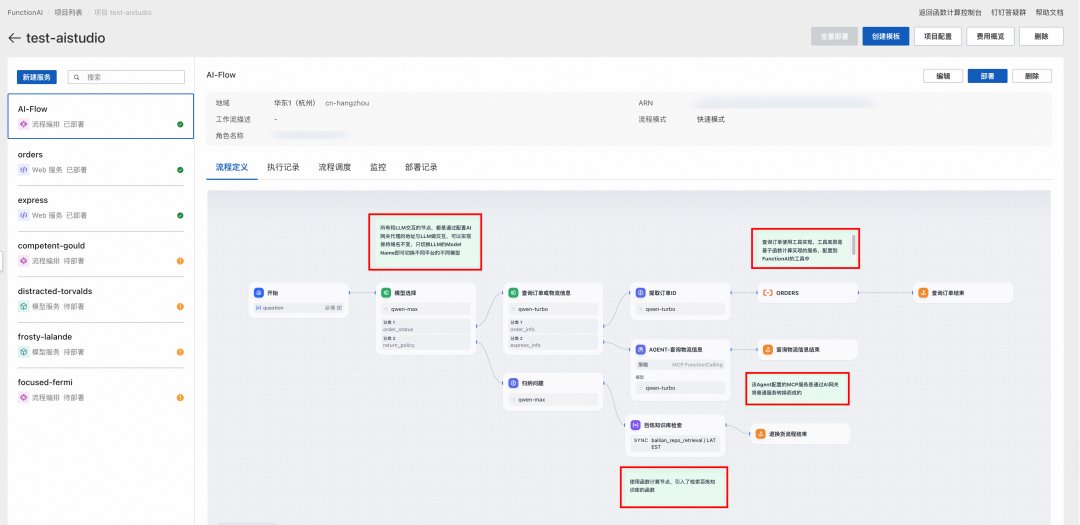This screenshot has height=525, width=1080.
Task: Click the 退换货流程结束 end node icon
Action: point(760,434)
